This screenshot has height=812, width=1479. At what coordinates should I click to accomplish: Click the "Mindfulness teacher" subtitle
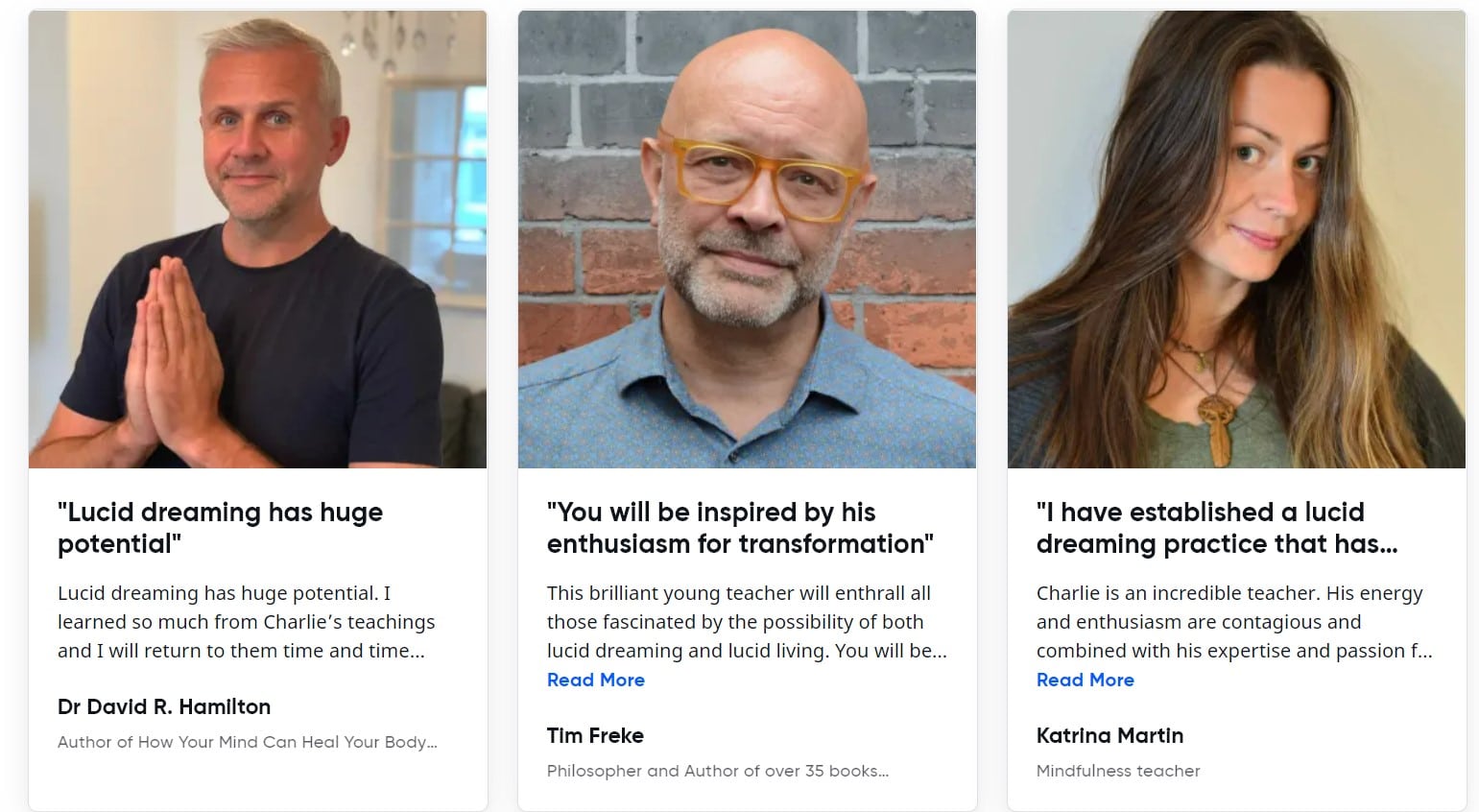(x=1118, y=771)
